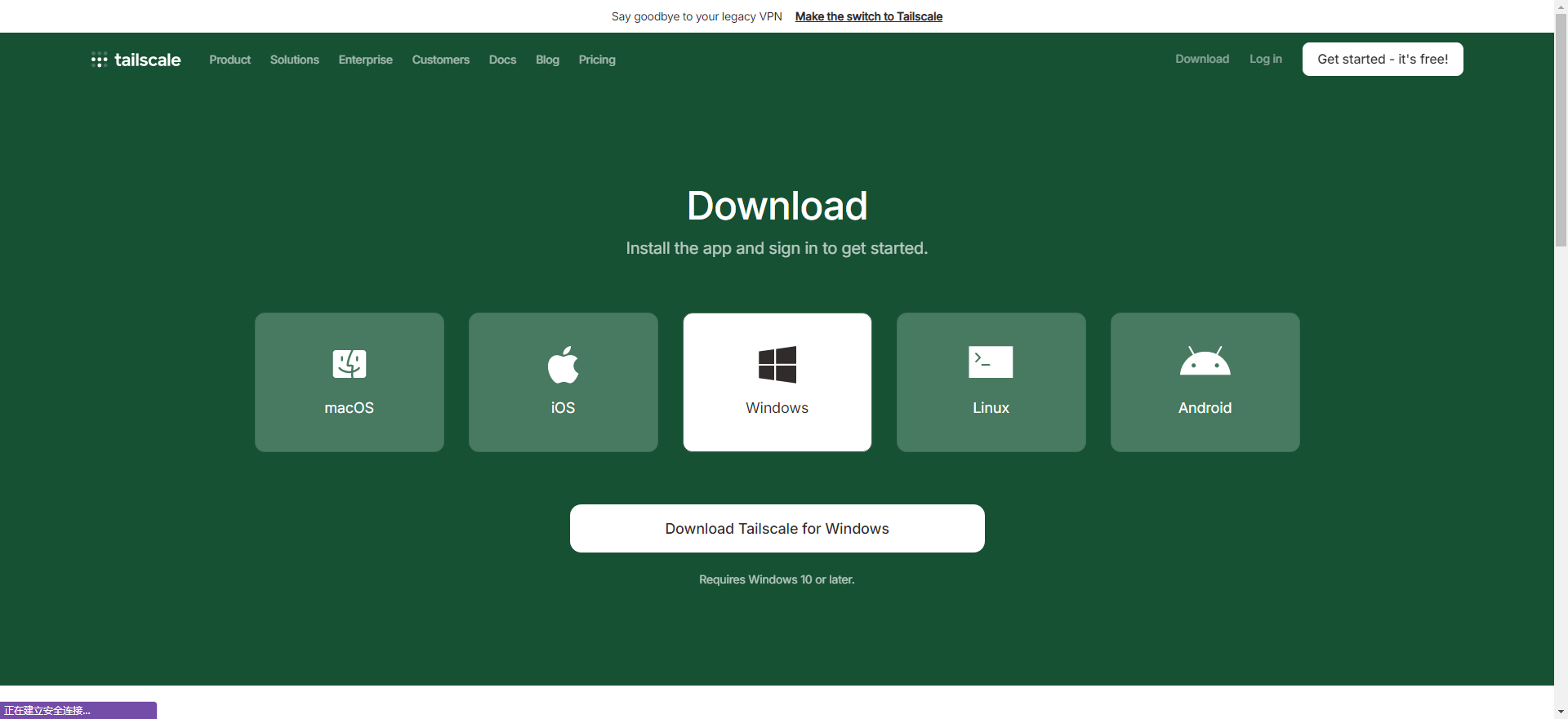Open the Customers page
The width and height of the screenshot is (1568, 719).
coord(441,60)
